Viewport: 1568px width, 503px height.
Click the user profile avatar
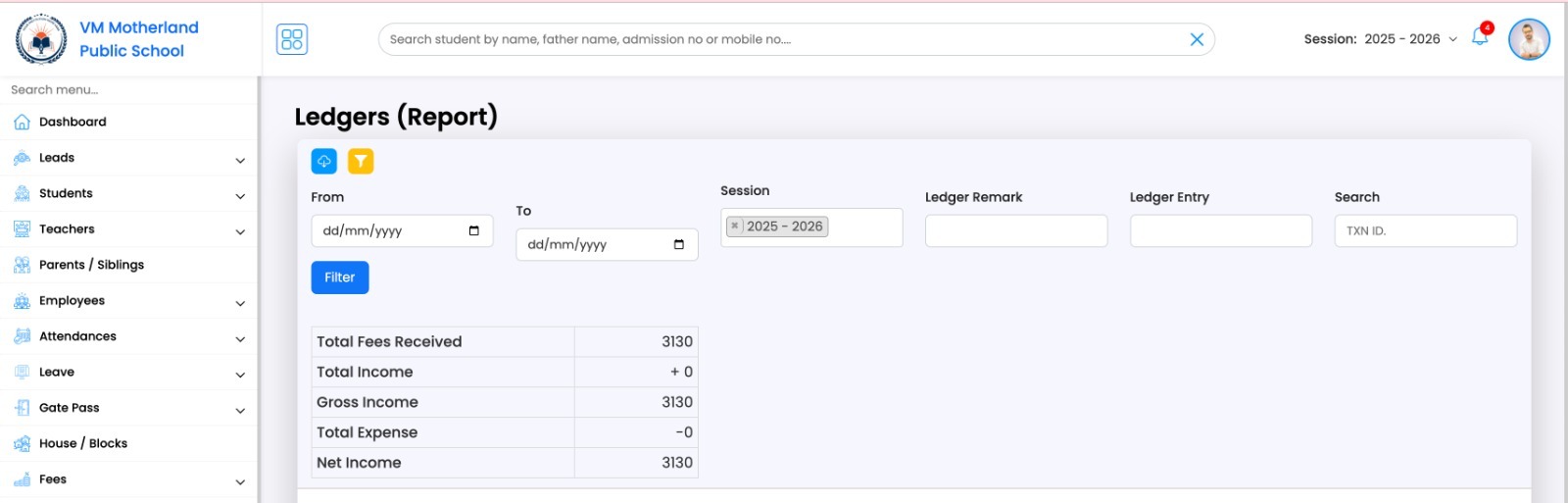coord(1529,39)
